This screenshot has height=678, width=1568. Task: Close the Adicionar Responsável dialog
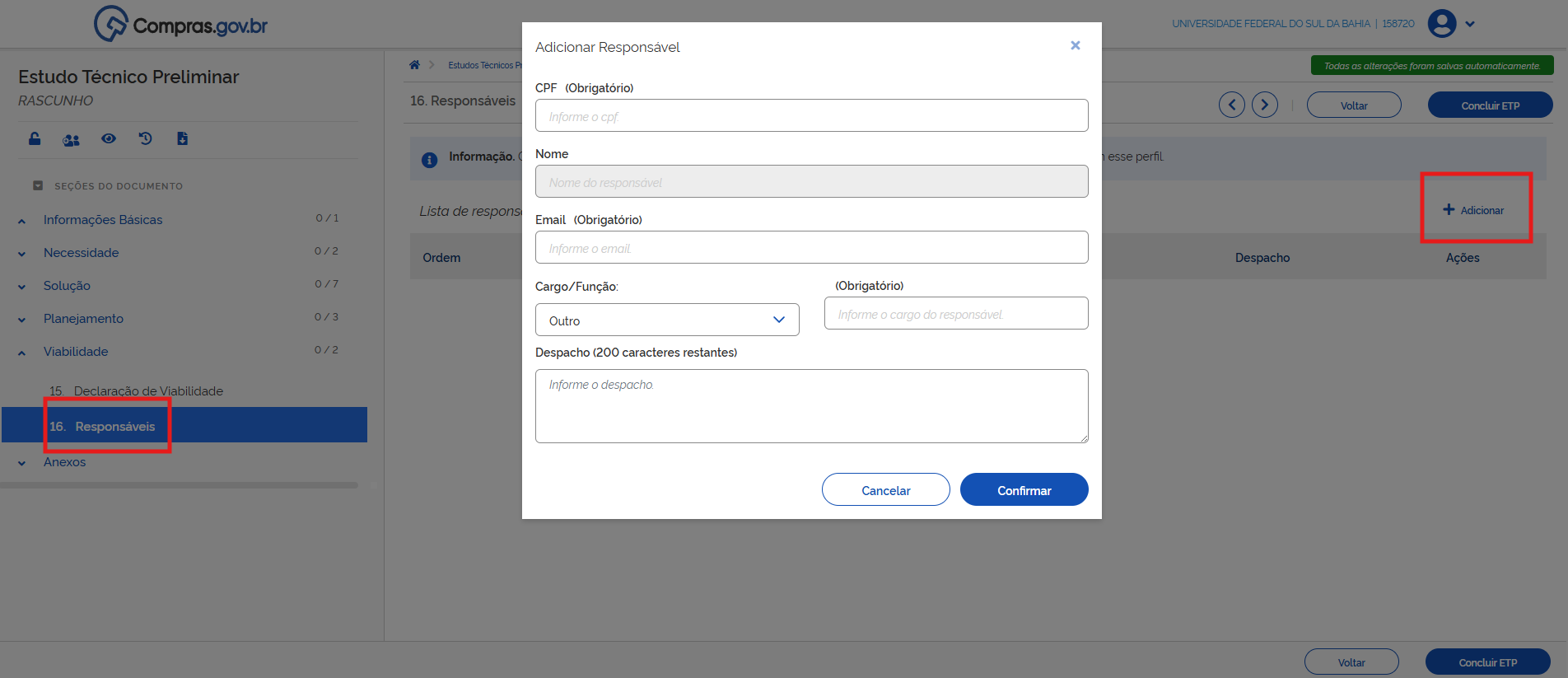pos(1075,45)
